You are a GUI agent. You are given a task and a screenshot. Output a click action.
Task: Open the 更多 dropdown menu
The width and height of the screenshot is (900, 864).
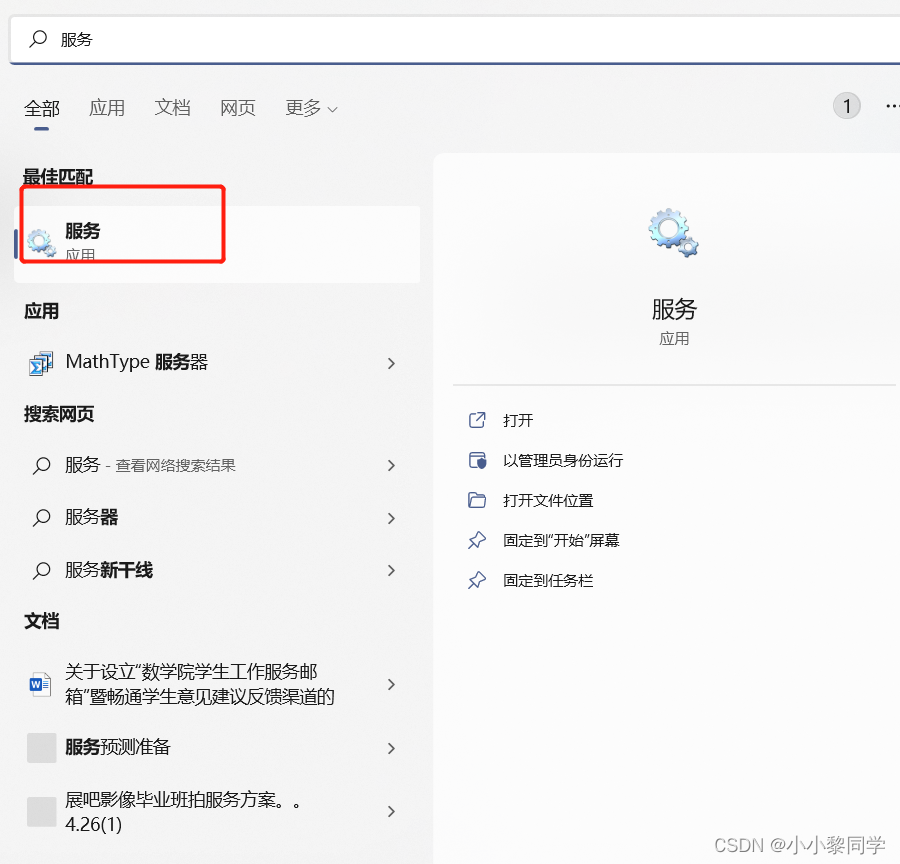[311, 108]
